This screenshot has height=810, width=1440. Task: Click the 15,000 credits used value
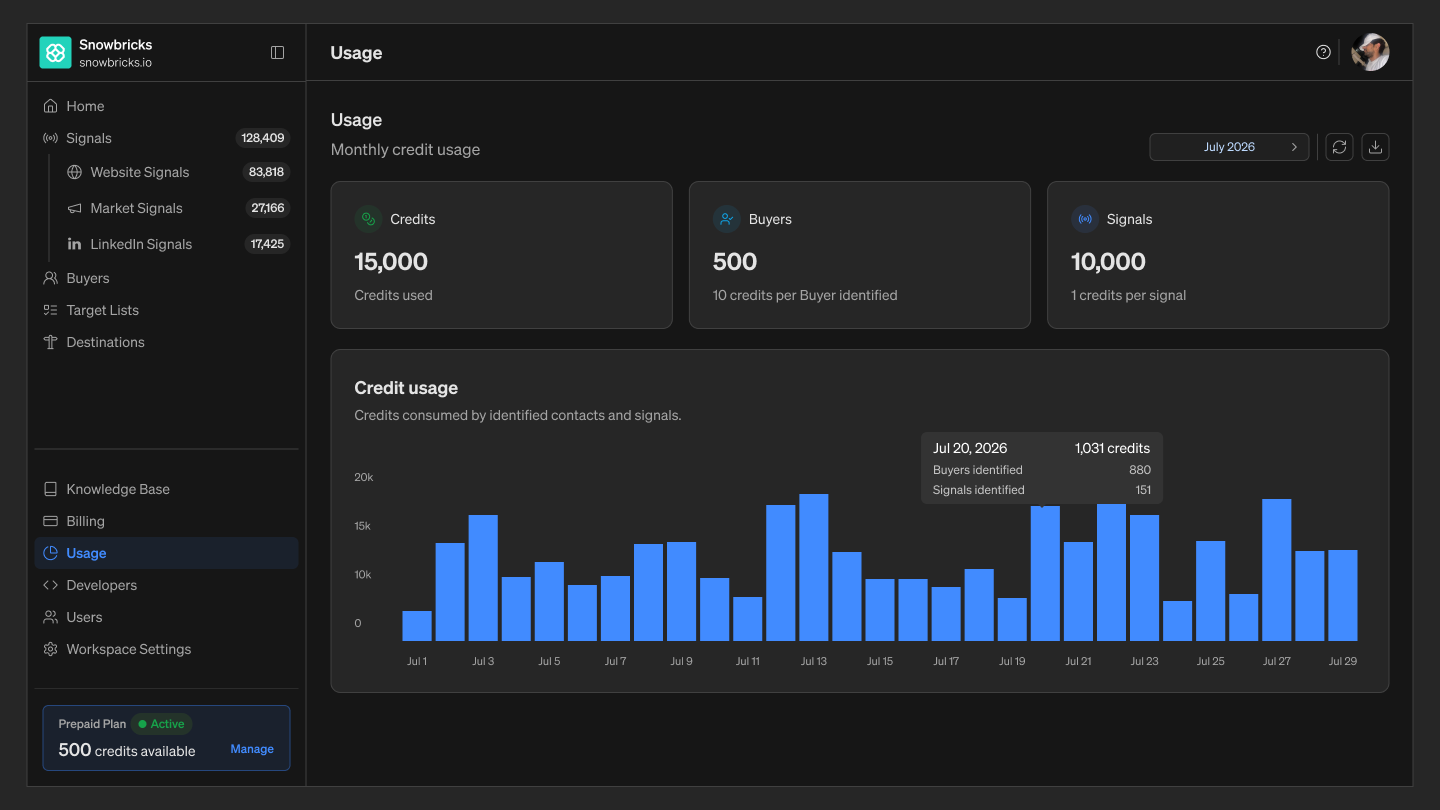[391, 262]
